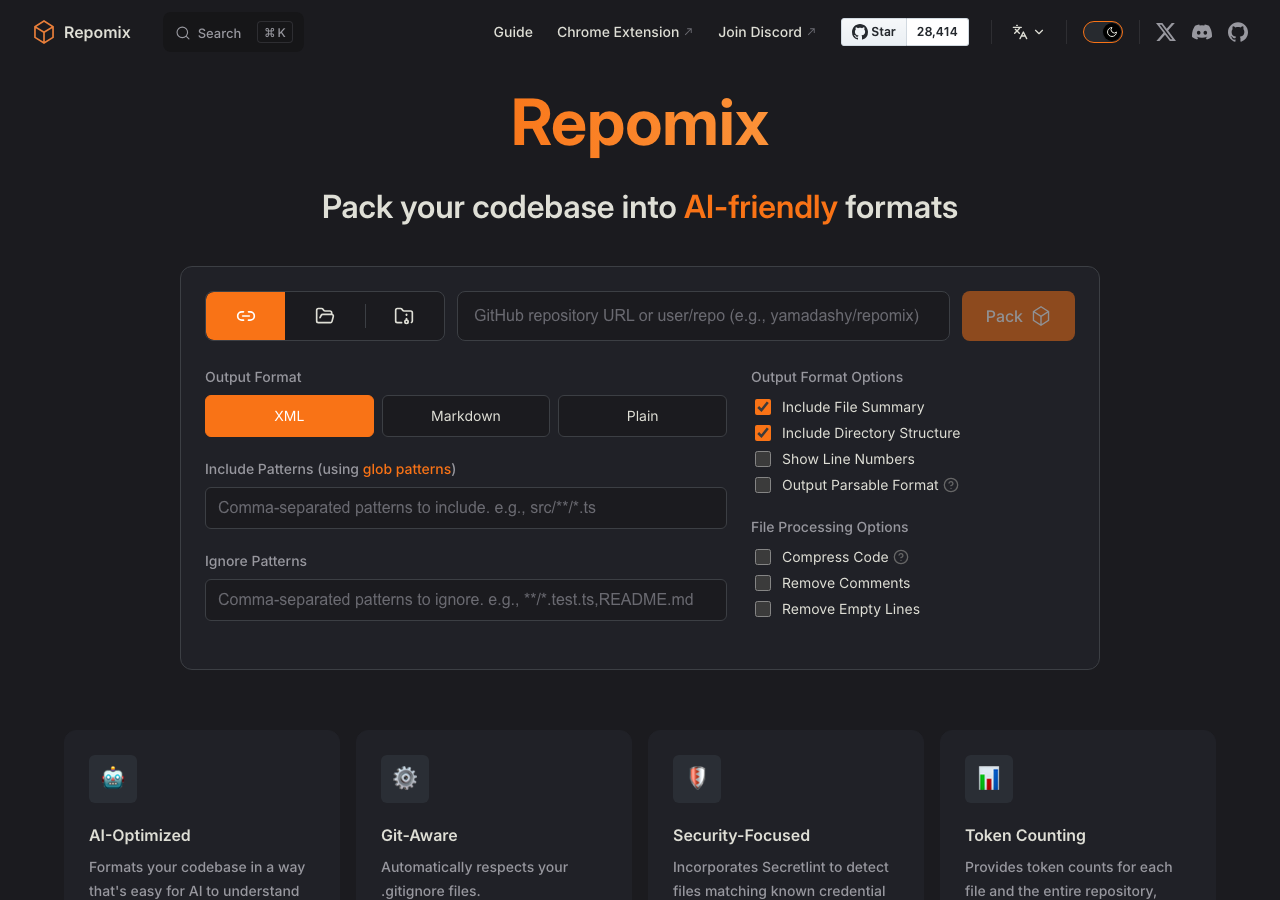Open X (Twitter) profile icon

pos(1166,32)
